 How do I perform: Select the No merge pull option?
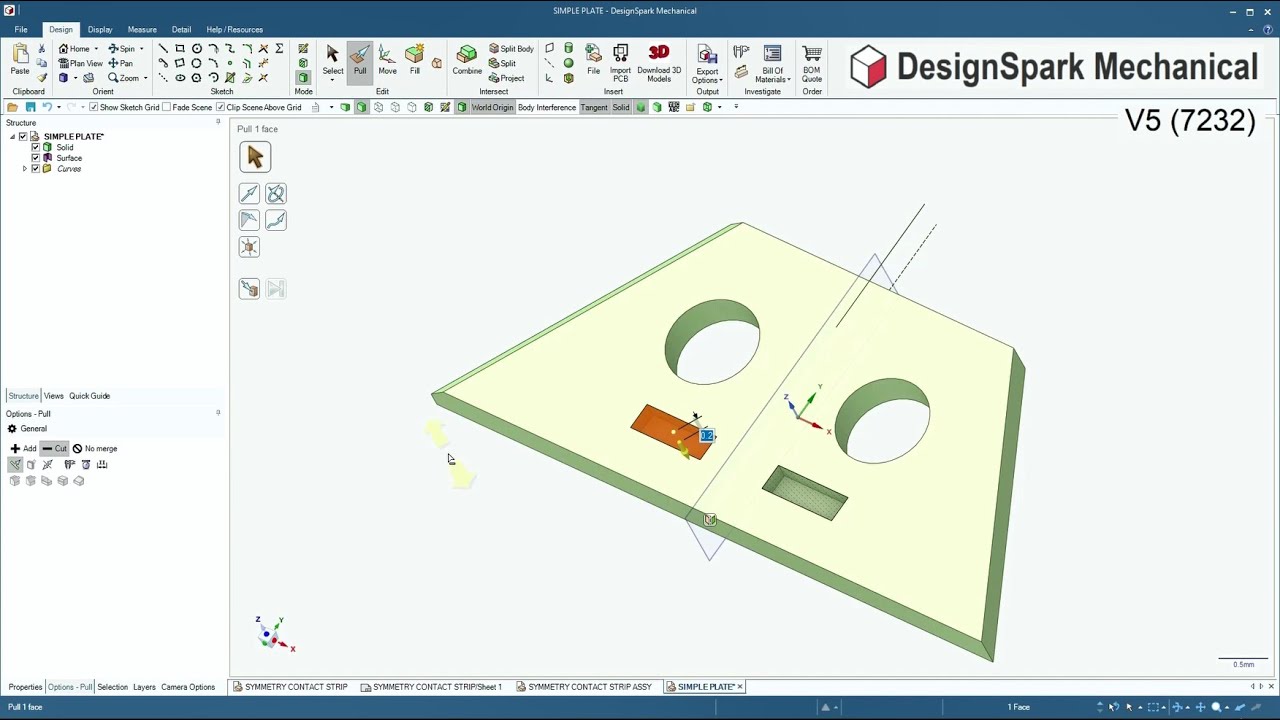pyautogui.click(x=94, y=449)
